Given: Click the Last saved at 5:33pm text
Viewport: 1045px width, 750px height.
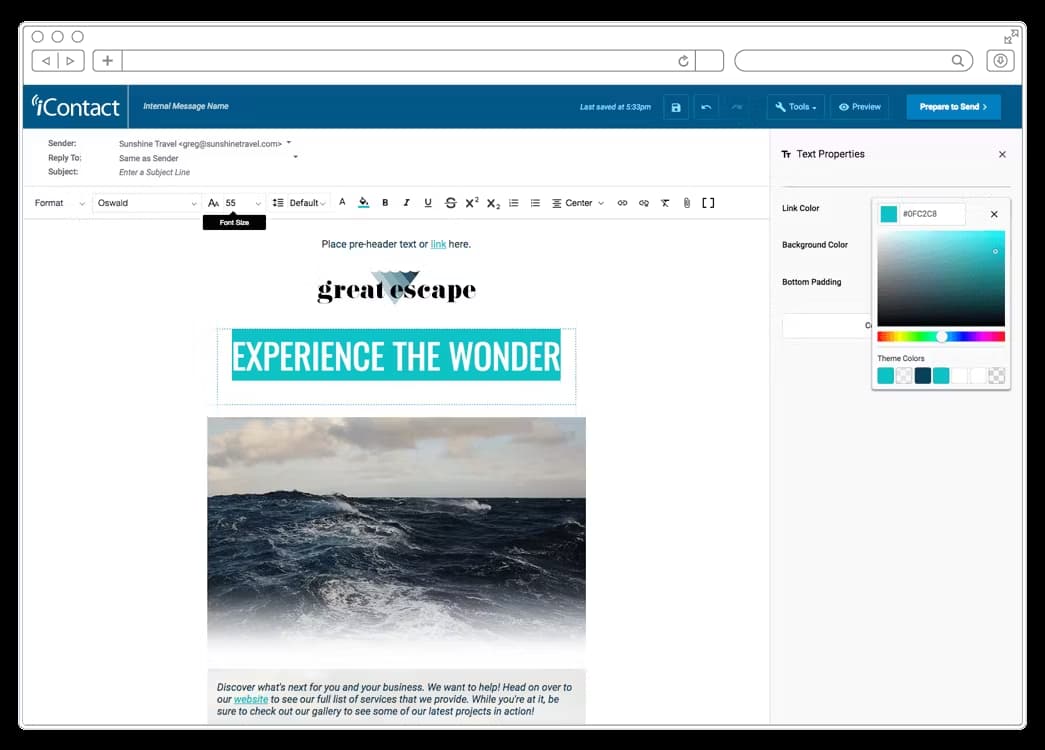Looking at the screenshot, I should (x=615, y=107).
